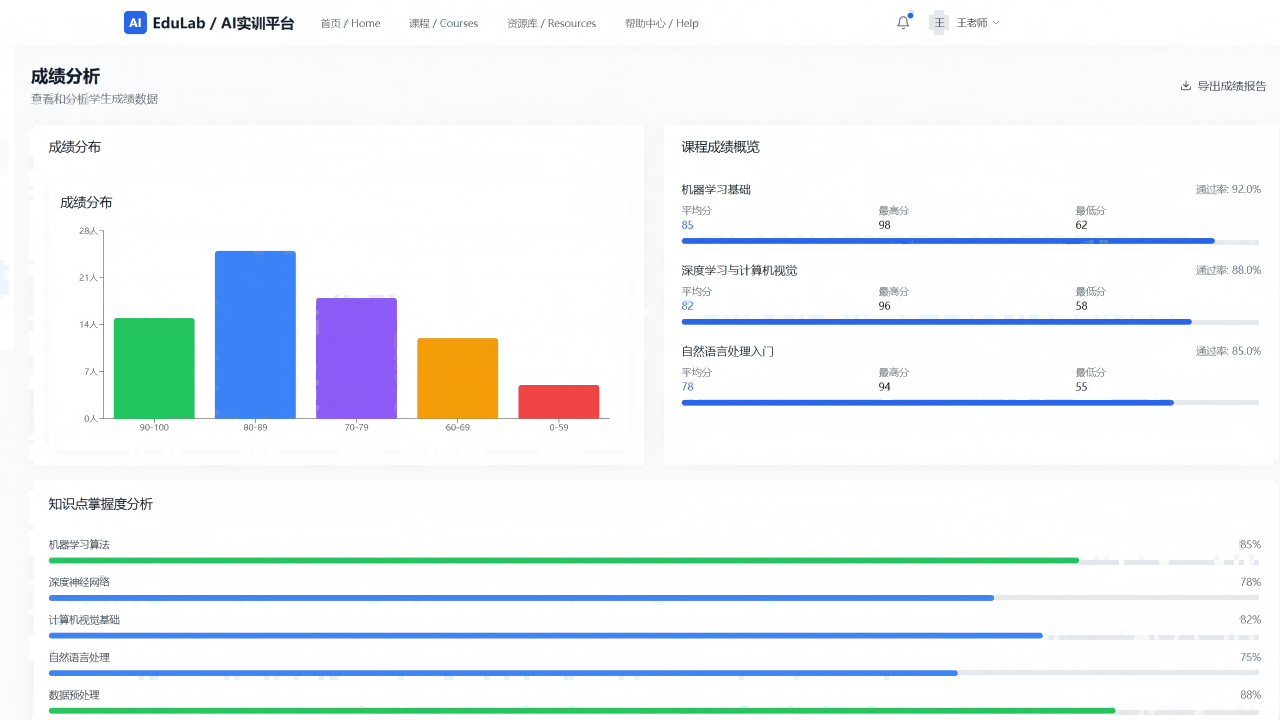Click the red 0-59 bar
Screen dimensions: 1280x720
click(558, 401)
